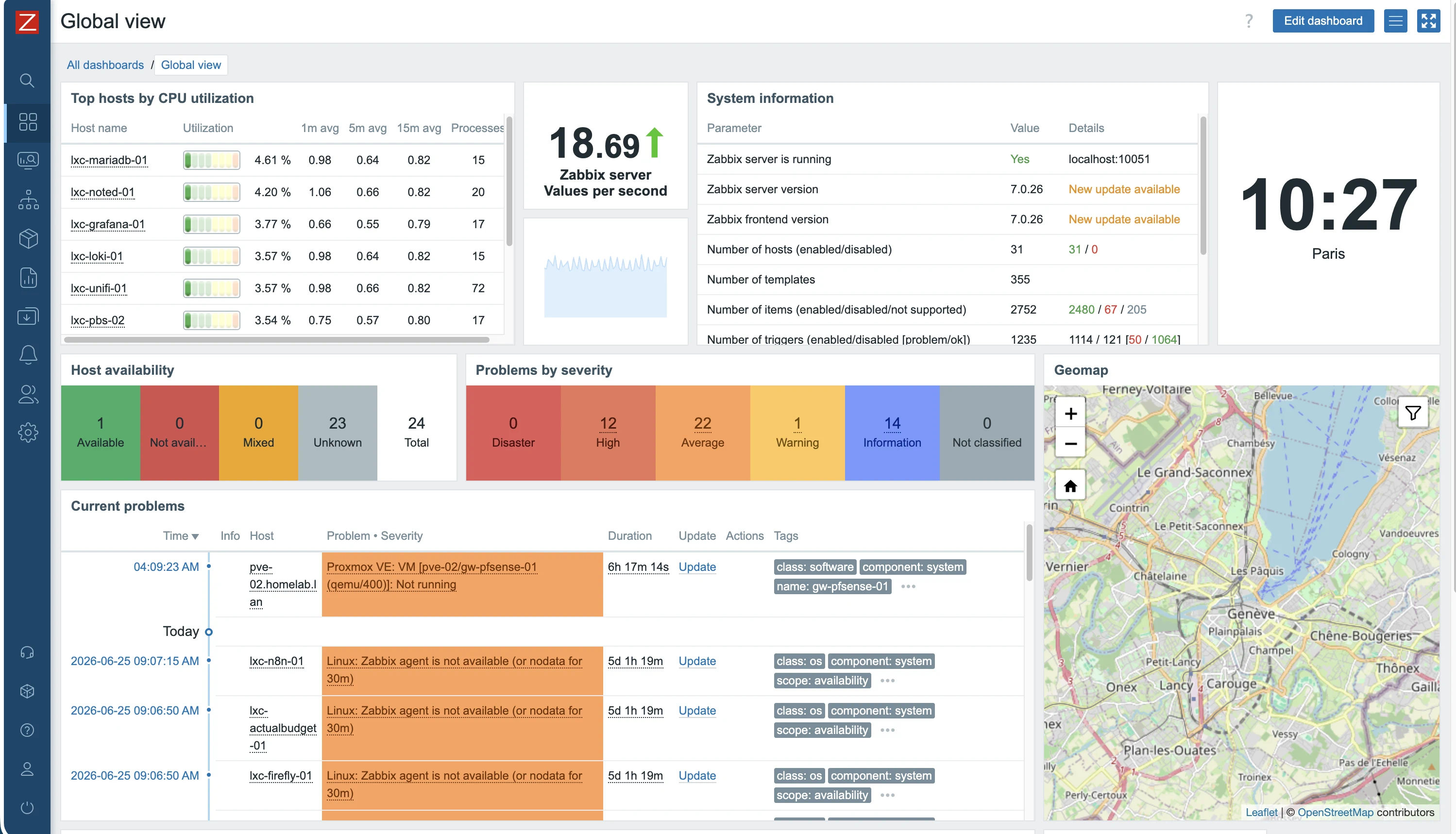Open the Administration gear icon
Screen dimensions: 1456x834
(28, 432)
